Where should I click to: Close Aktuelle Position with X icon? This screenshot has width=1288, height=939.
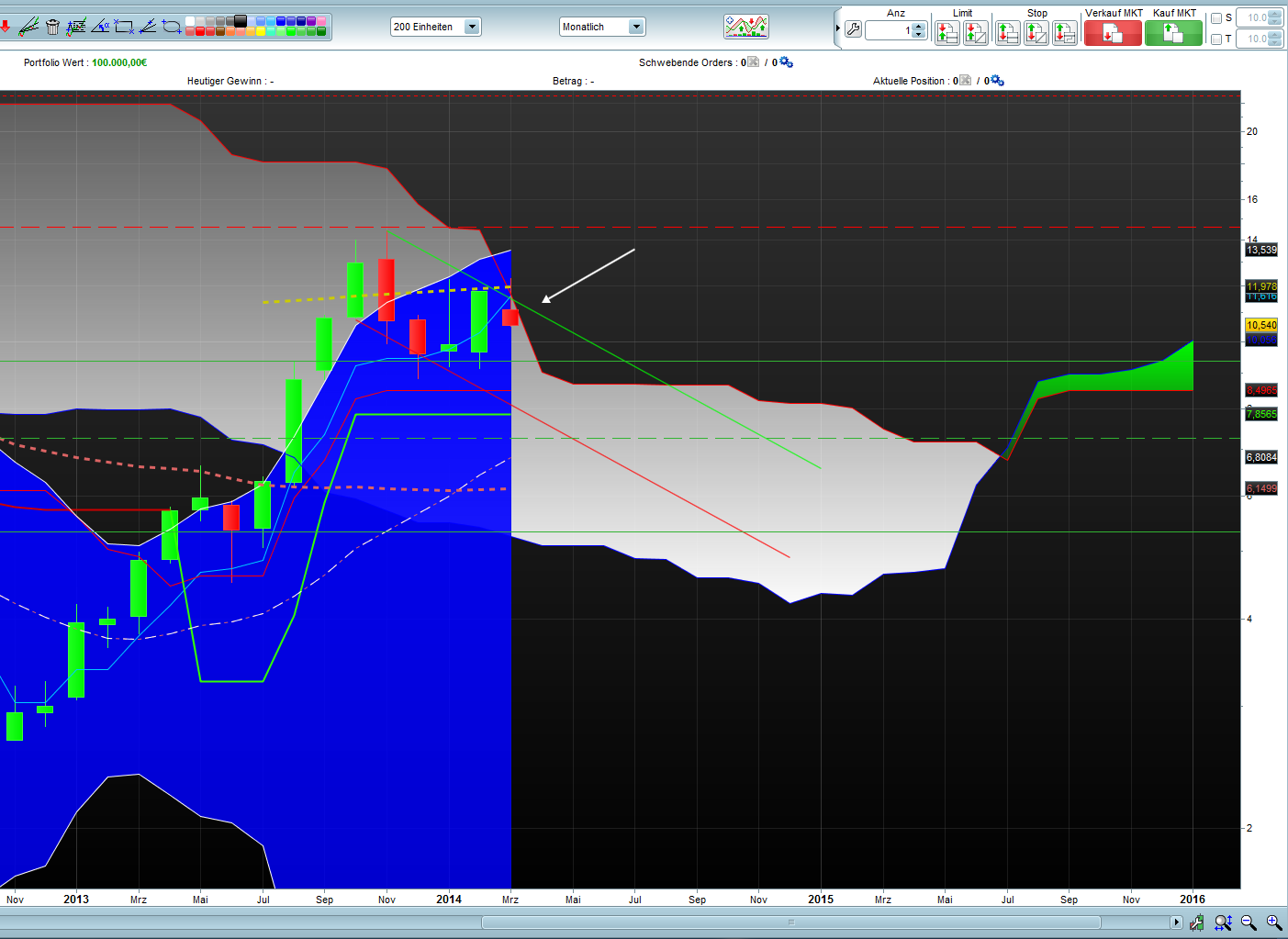pyautogui.click(x=965, y=81)
